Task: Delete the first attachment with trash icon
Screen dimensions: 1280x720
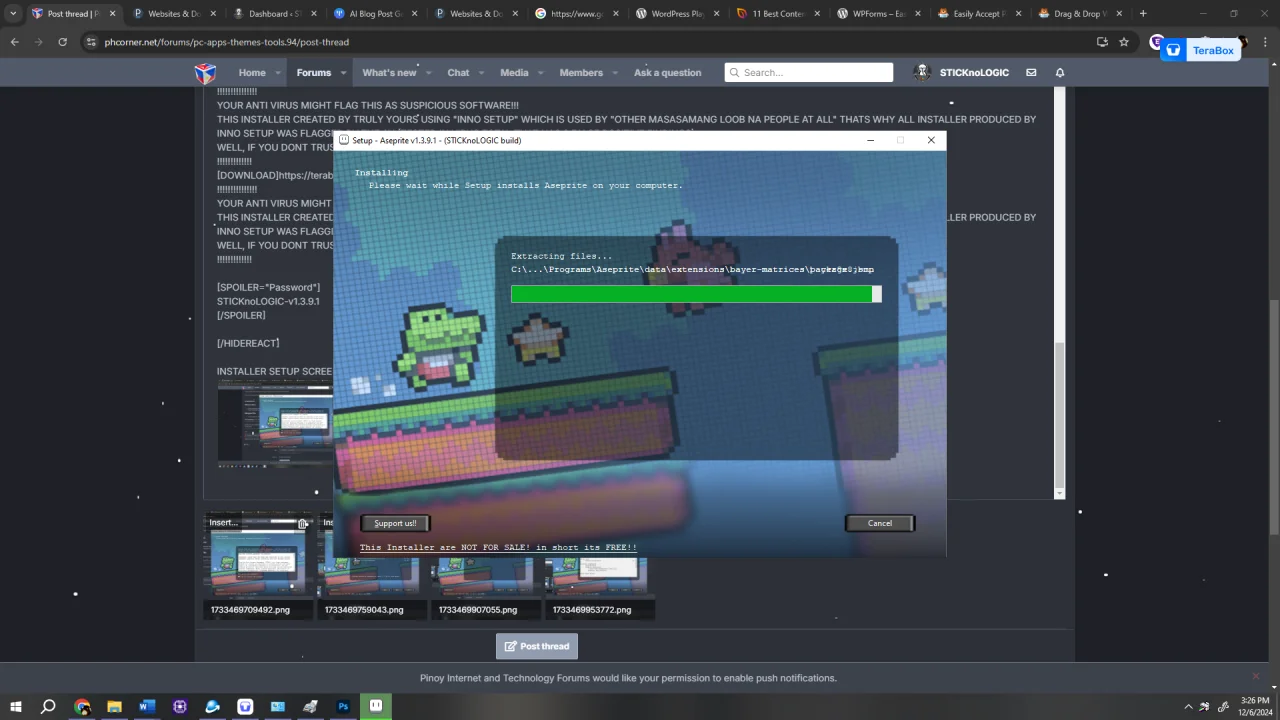Action: [302, 523]
